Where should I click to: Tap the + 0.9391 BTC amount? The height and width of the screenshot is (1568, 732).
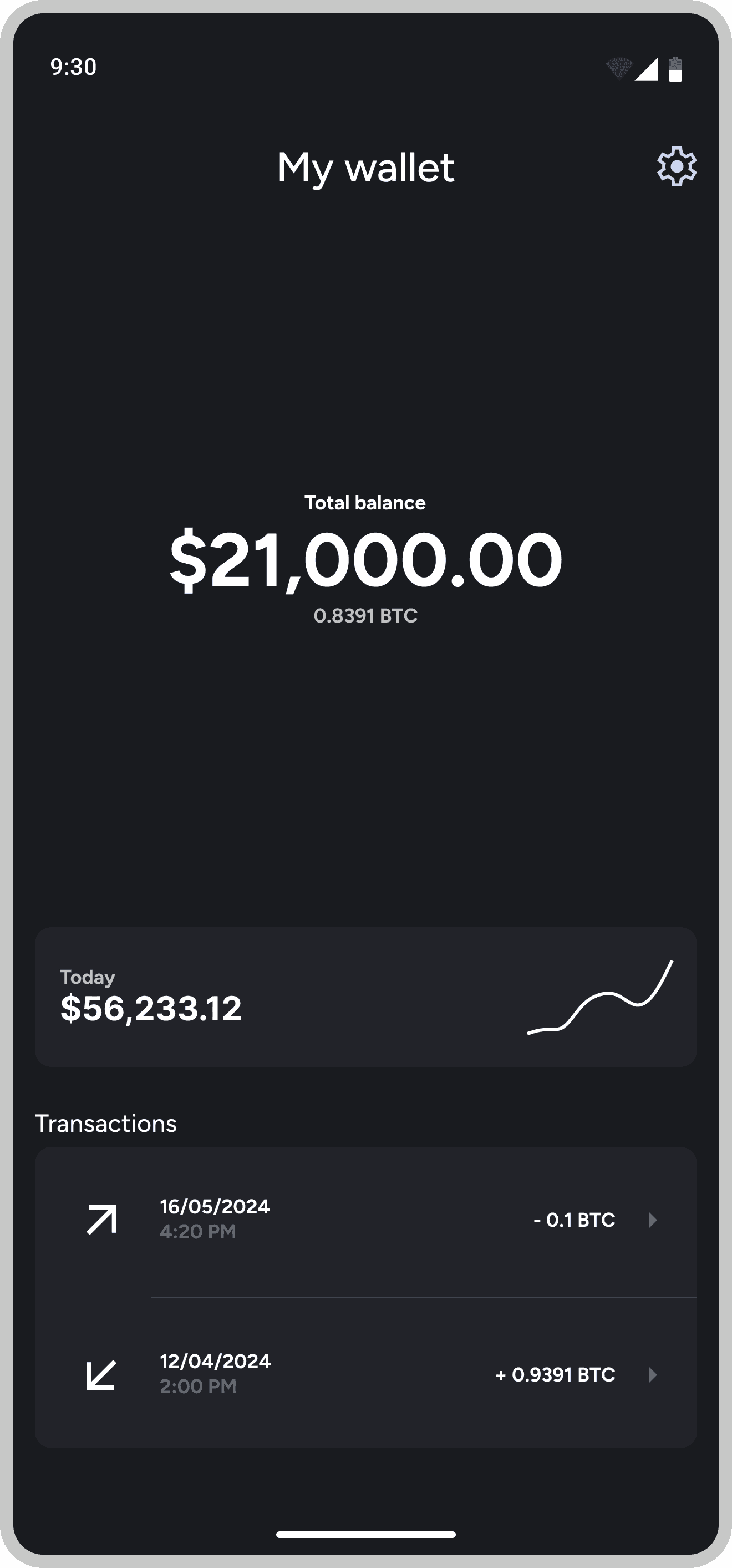556,1375
